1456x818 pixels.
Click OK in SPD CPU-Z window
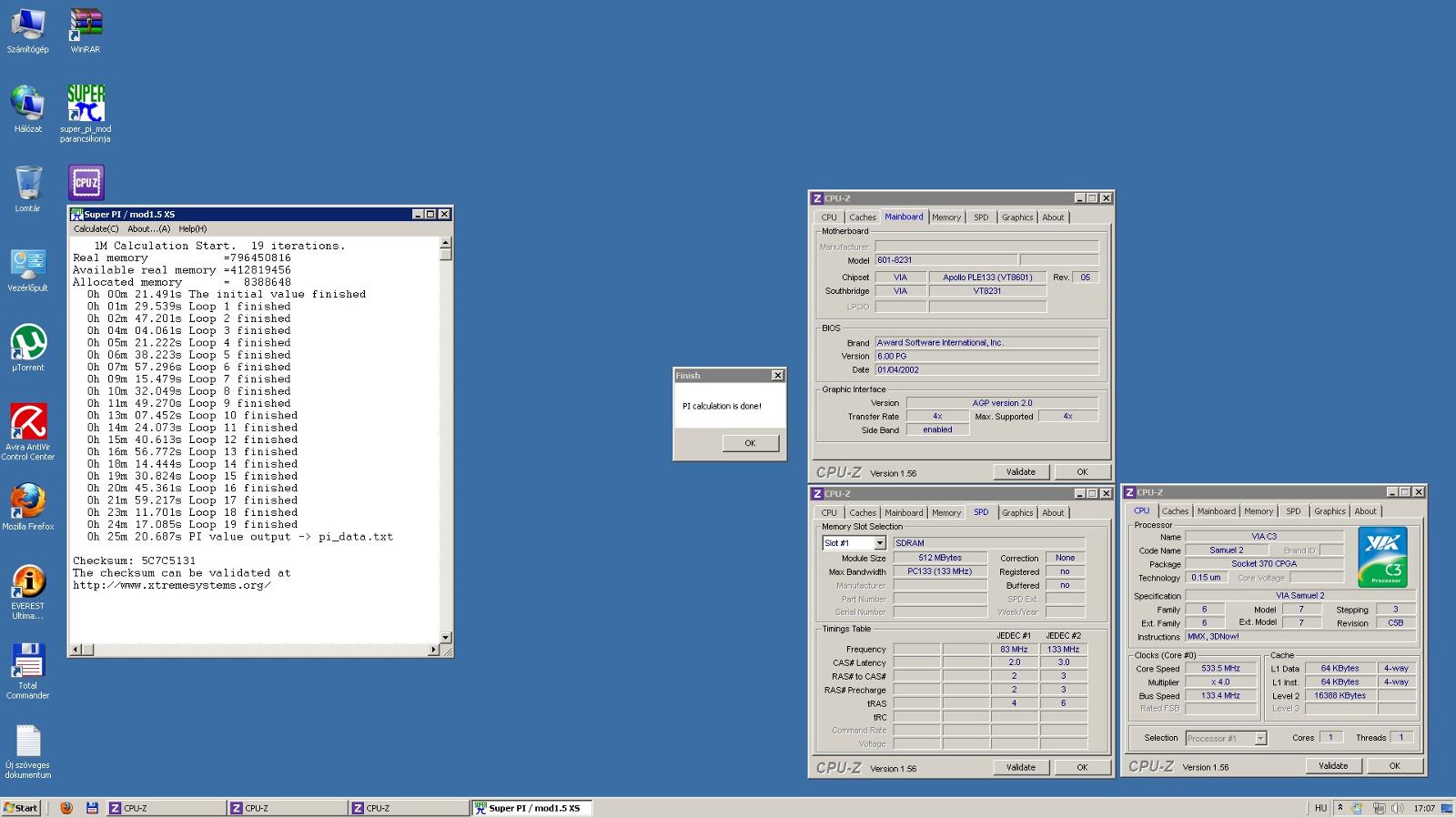coord(1082,768)
